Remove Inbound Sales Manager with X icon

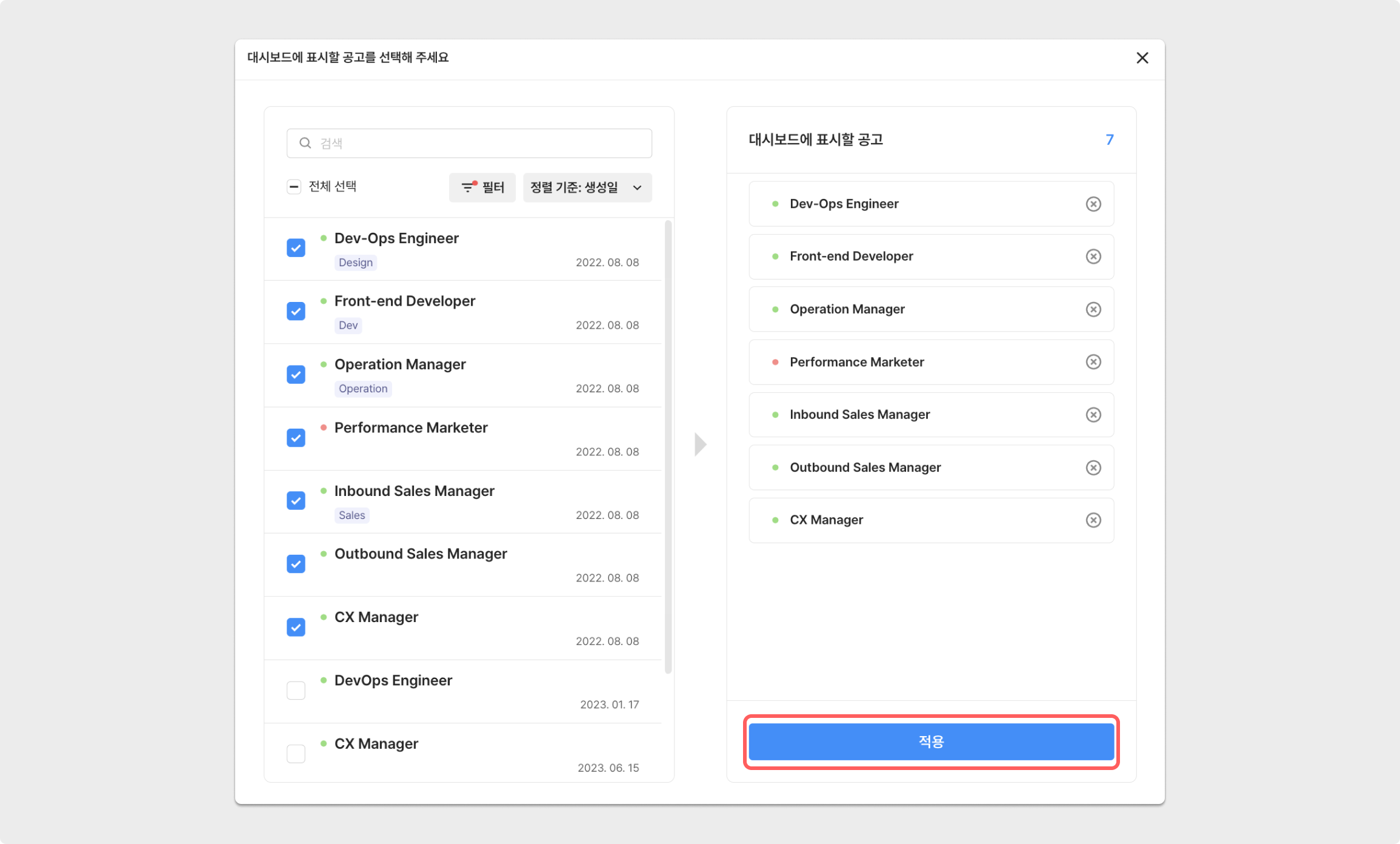coord(1093,415)
